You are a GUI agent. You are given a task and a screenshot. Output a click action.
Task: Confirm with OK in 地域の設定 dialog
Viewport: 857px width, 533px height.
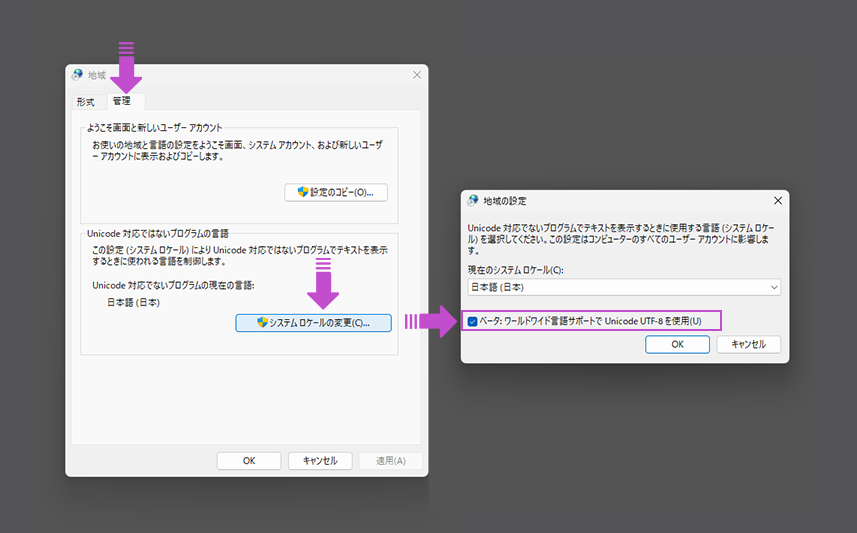(x=677, y=344)
